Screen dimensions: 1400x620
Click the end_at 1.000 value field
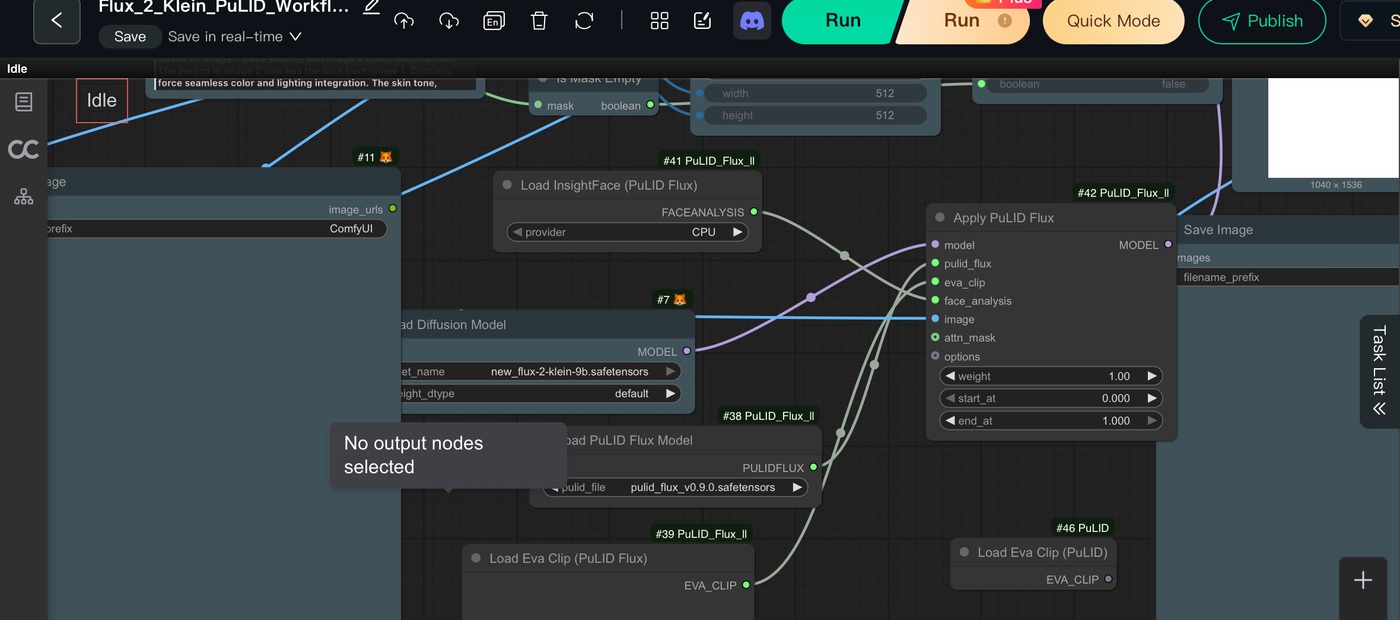(x=1051, y=420)
